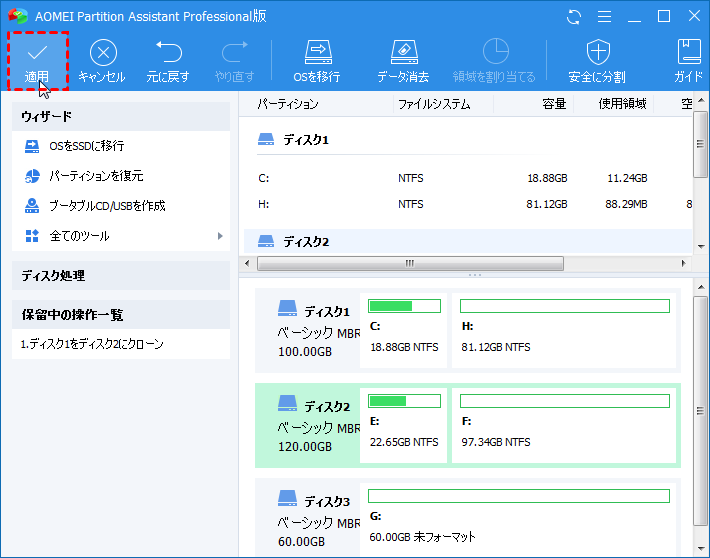The image size is (710, 558).
Task: Expand the ディスク処理 section
Action: tap(121, 275)
